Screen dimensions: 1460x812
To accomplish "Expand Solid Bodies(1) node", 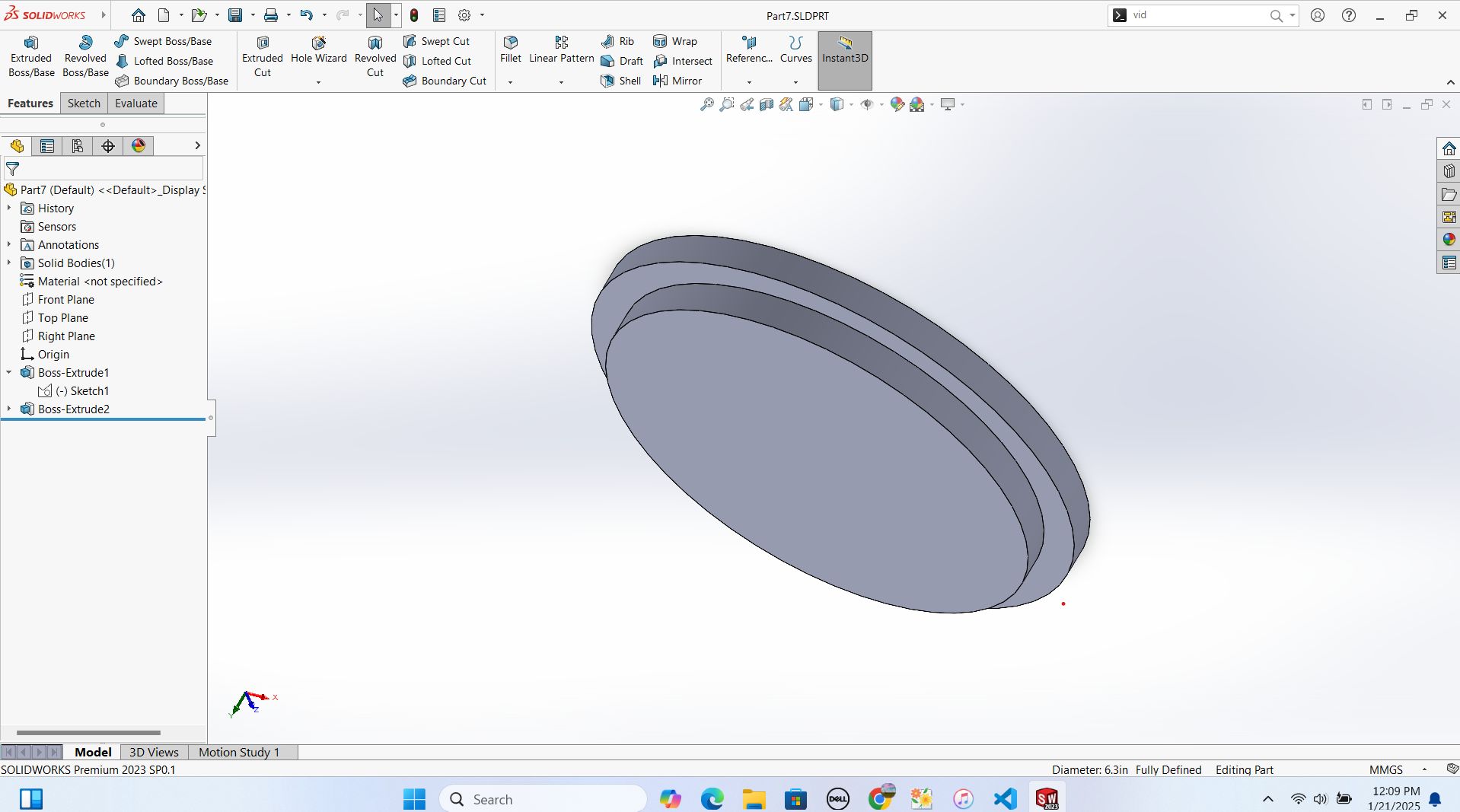I will tap(9, 263).
